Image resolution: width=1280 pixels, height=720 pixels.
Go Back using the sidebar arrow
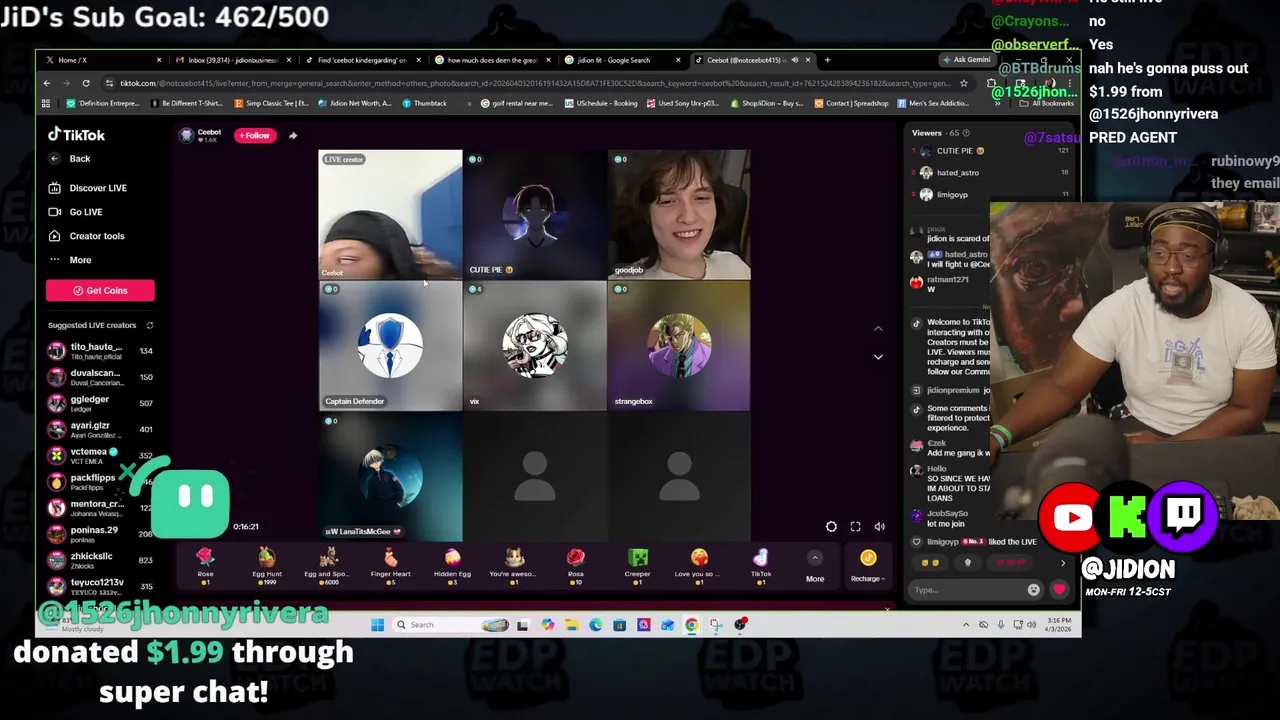pos(55,159)
